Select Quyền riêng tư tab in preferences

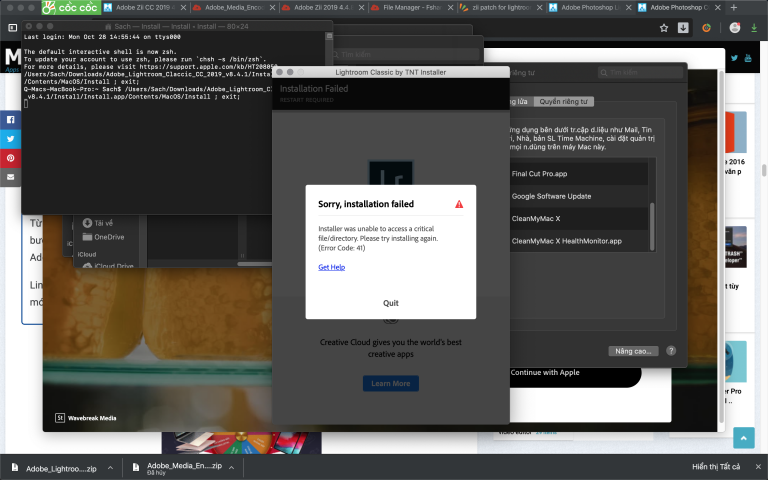tap(563, 101)
